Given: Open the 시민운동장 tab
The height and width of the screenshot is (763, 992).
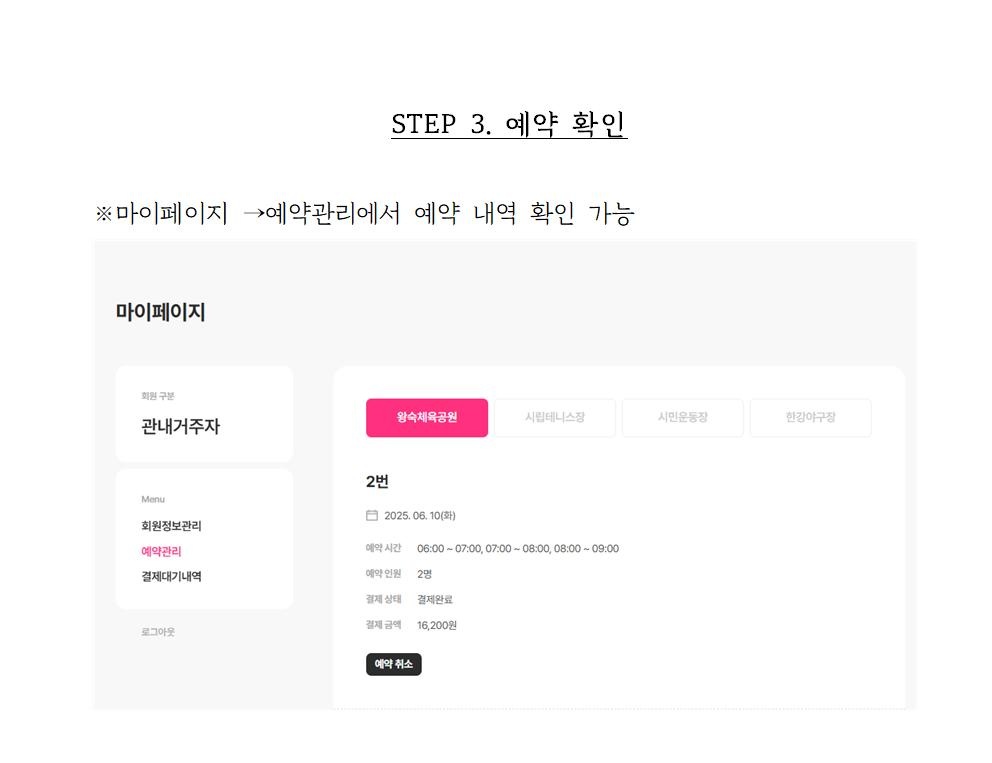Looking at the screenshot, I should (x=682, y=418).
